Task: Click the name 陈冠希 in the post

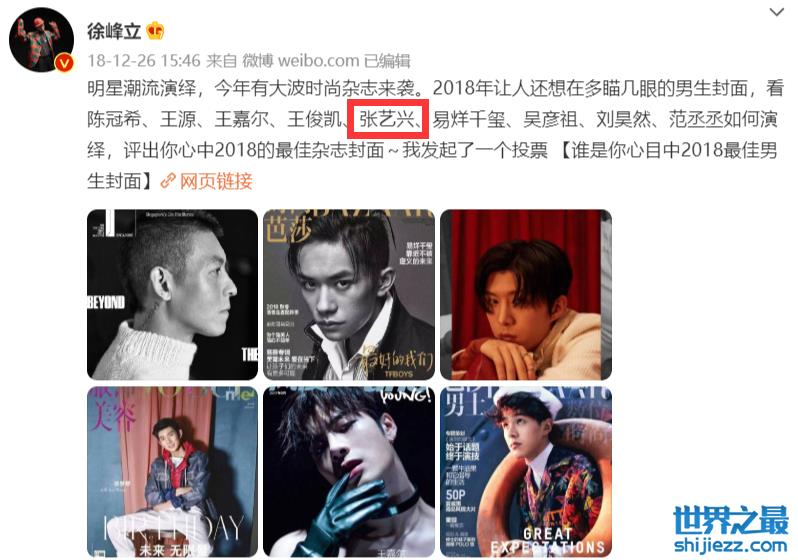Action: 115,119
